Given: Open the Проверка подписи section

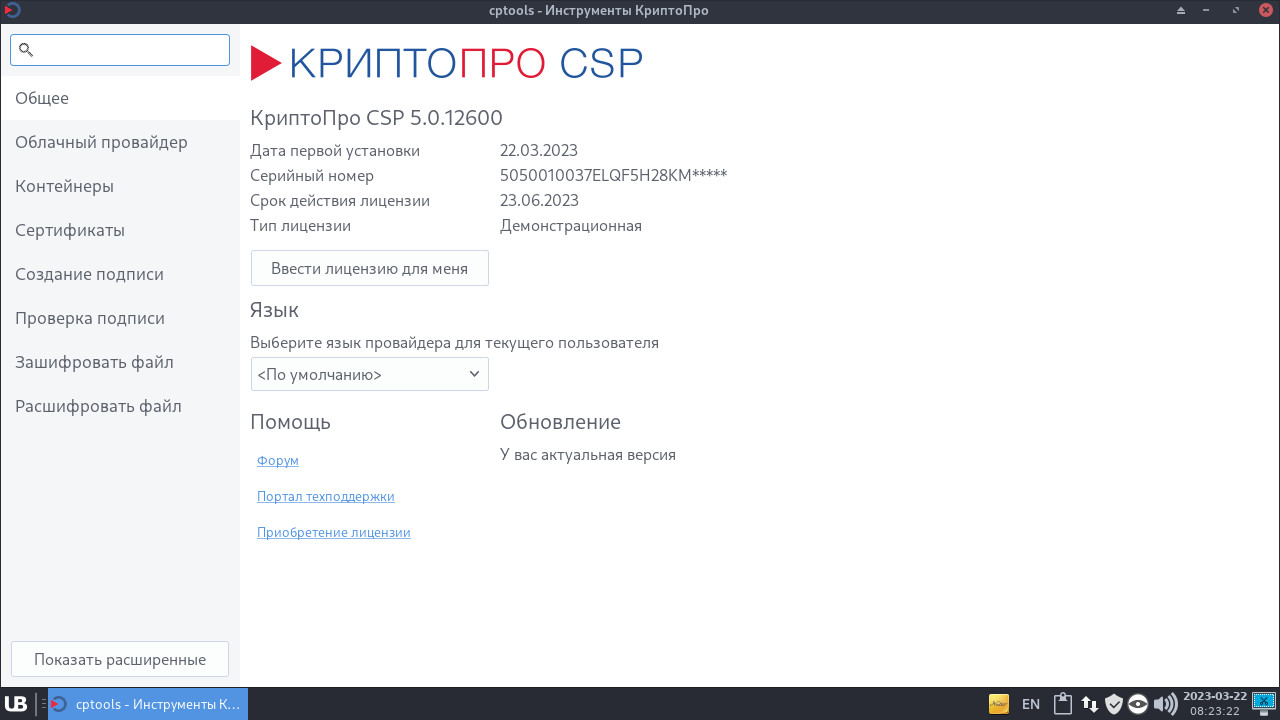Looking at the screenshot, I should point(120,318).
